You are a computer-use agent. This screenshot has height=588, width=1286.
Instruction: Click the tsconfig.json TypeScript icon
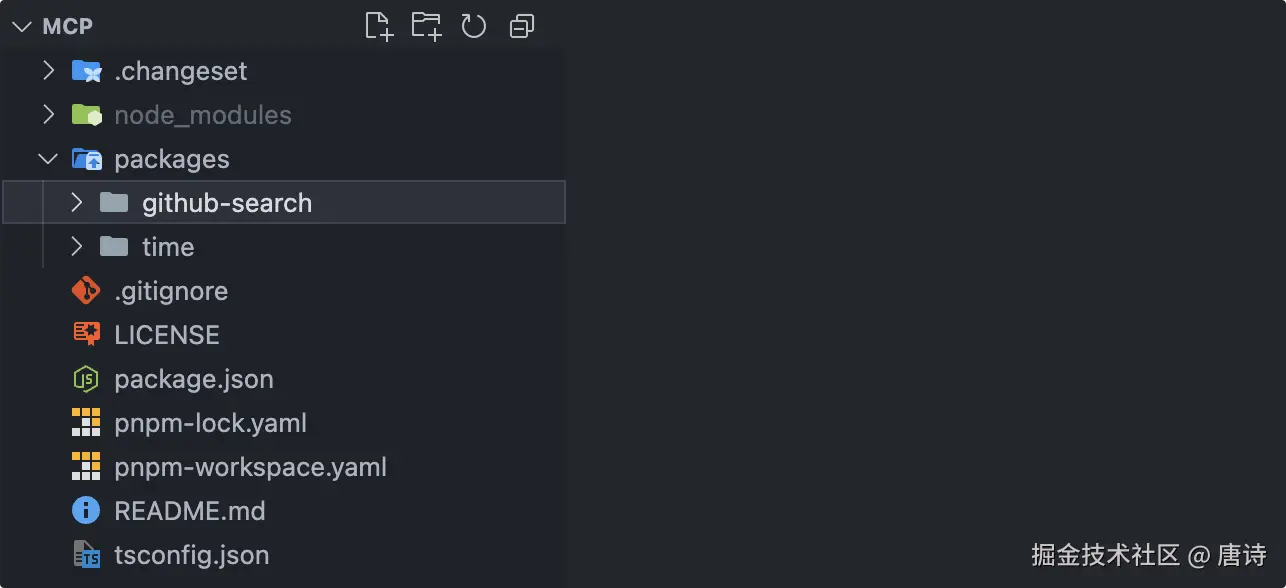coord(87,555)
